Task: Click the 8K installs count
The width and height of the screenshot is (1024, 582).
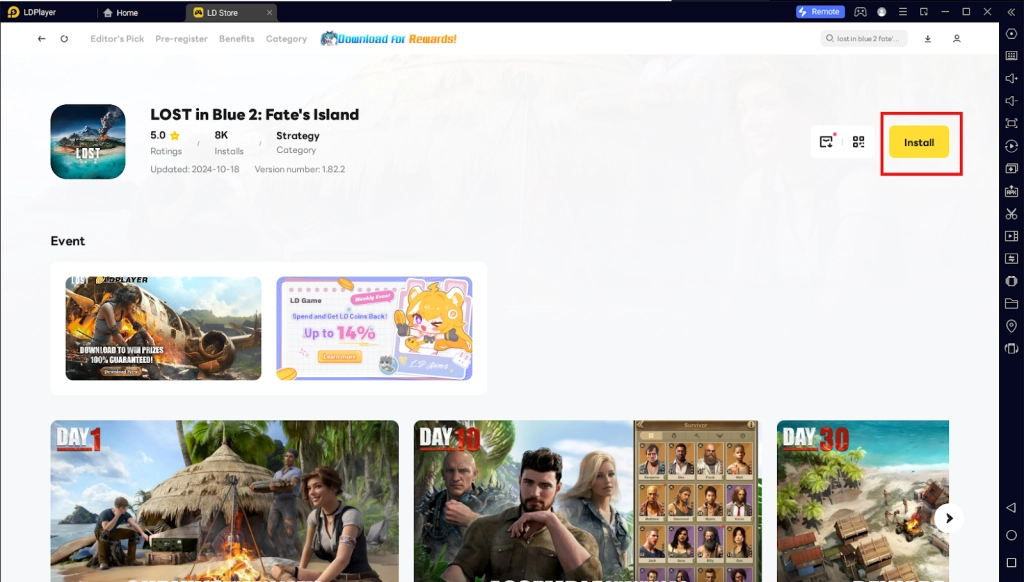Action: click(x=221, y=135)
